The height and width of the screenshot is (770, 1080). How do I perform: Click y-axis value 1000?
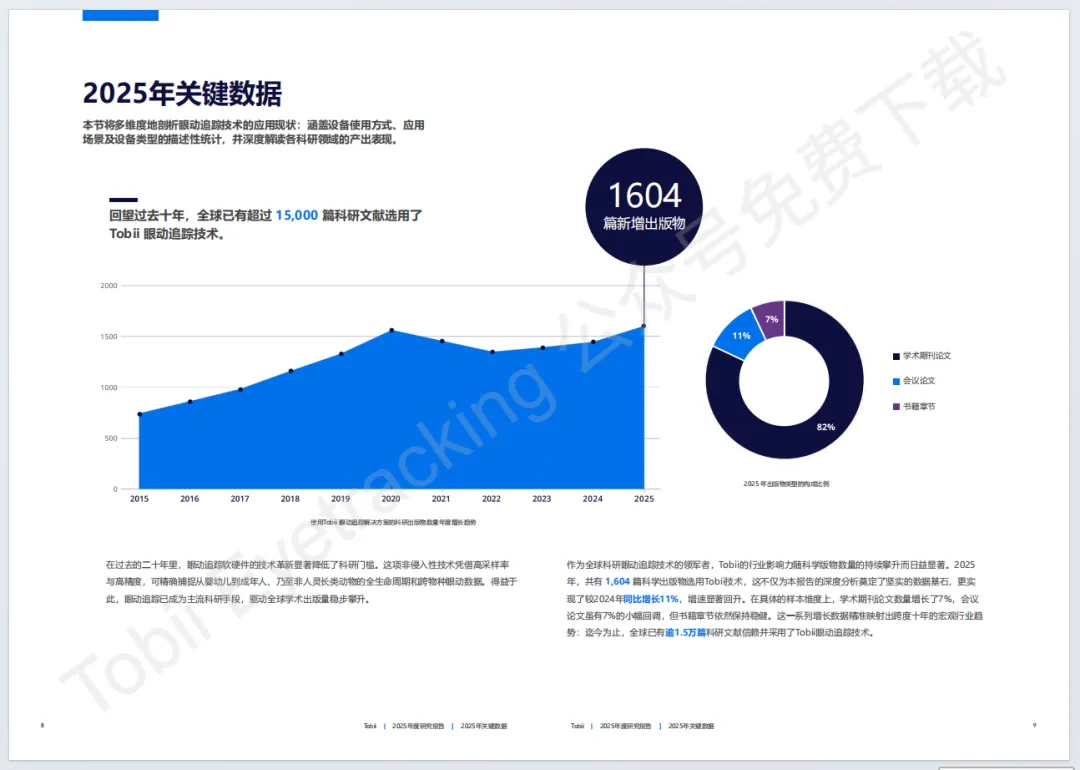[x=109, y=388]
